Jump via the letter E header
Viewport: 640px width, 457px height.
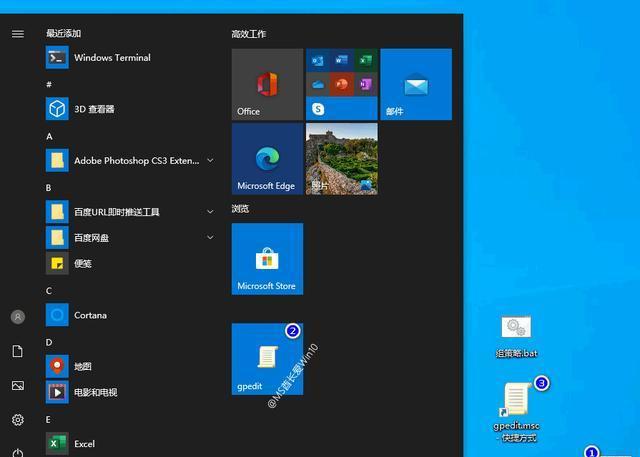[x=48, y=419]
